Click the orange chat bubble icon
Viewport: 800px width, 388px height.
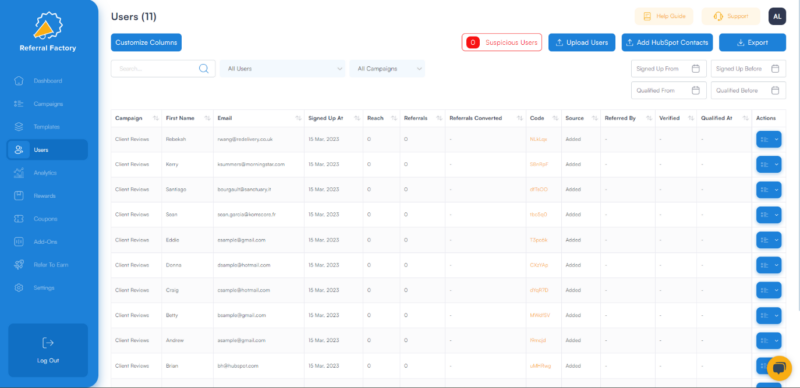click(779, 368)
